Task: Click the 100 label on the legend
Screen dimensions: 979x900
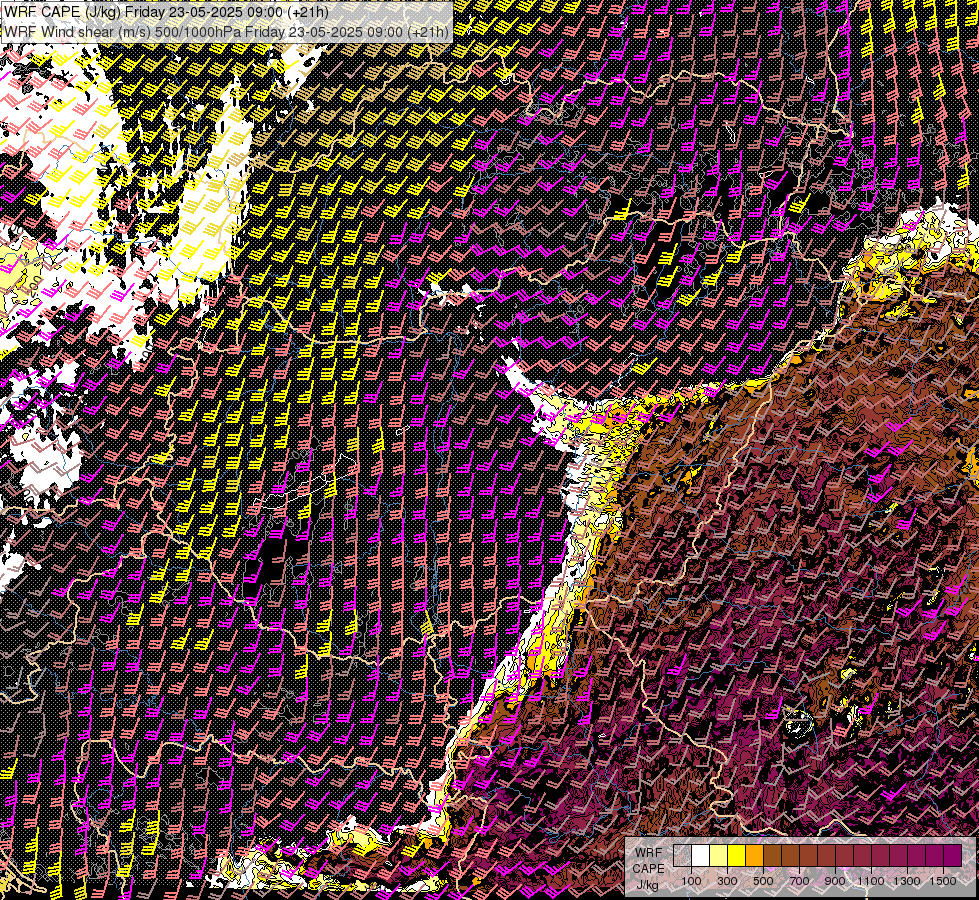Action: pos(691,881)
